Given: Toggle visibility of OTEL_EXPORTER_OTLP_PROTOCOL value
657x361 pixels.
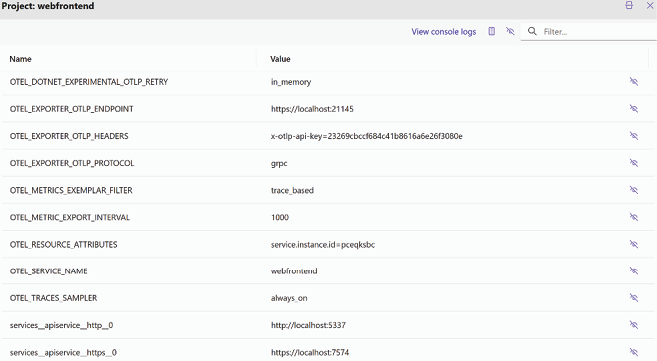Looking at the screenshot, I should tap(634, 162).
